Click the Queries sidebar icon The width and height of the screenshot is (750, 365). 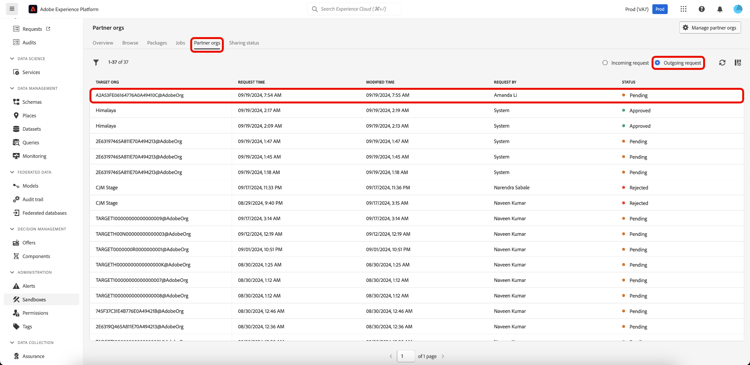click(x=16, y=142)
